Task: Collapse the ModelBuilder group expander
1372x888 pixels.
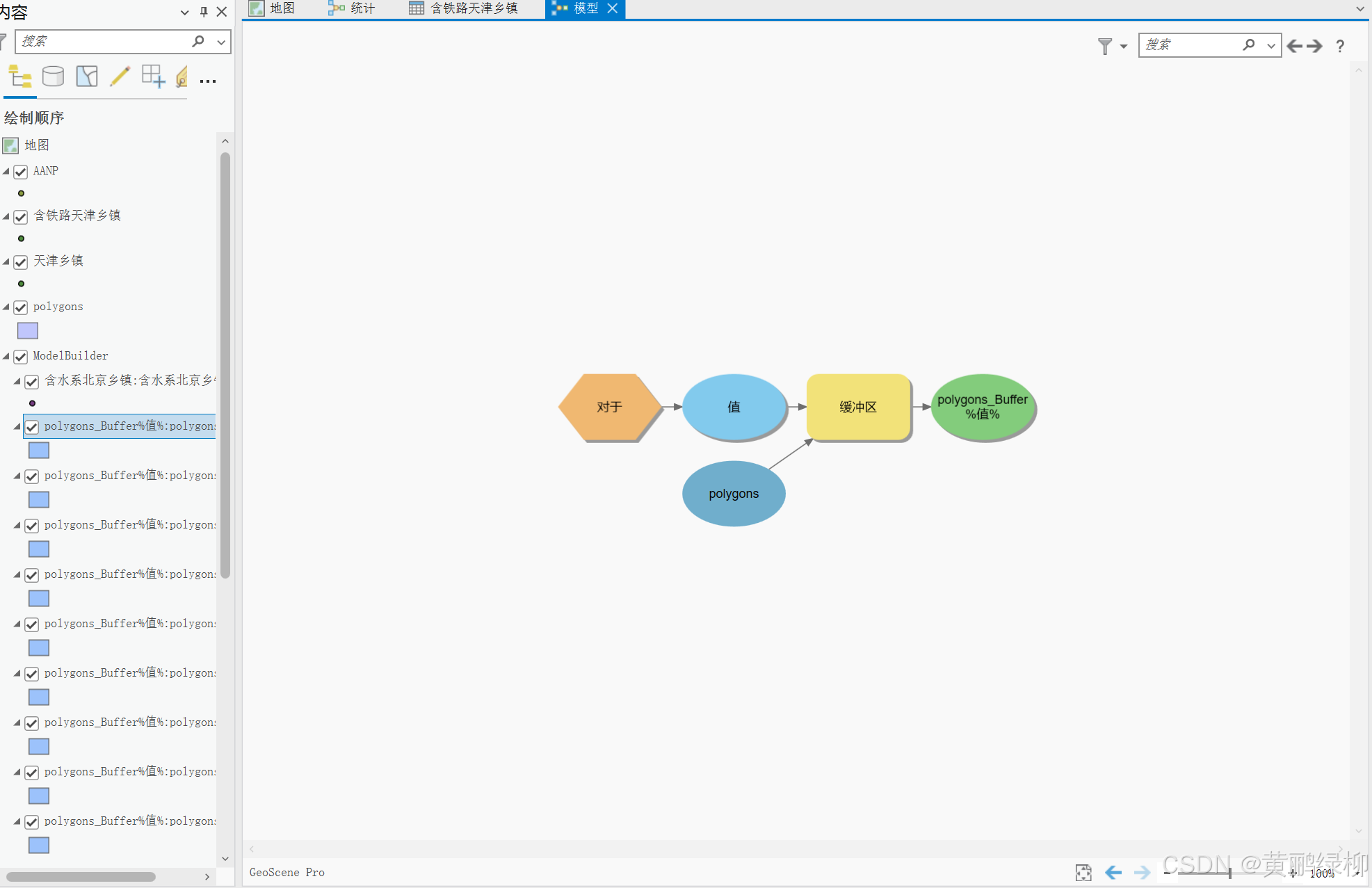Action: (x=6, y=356)
